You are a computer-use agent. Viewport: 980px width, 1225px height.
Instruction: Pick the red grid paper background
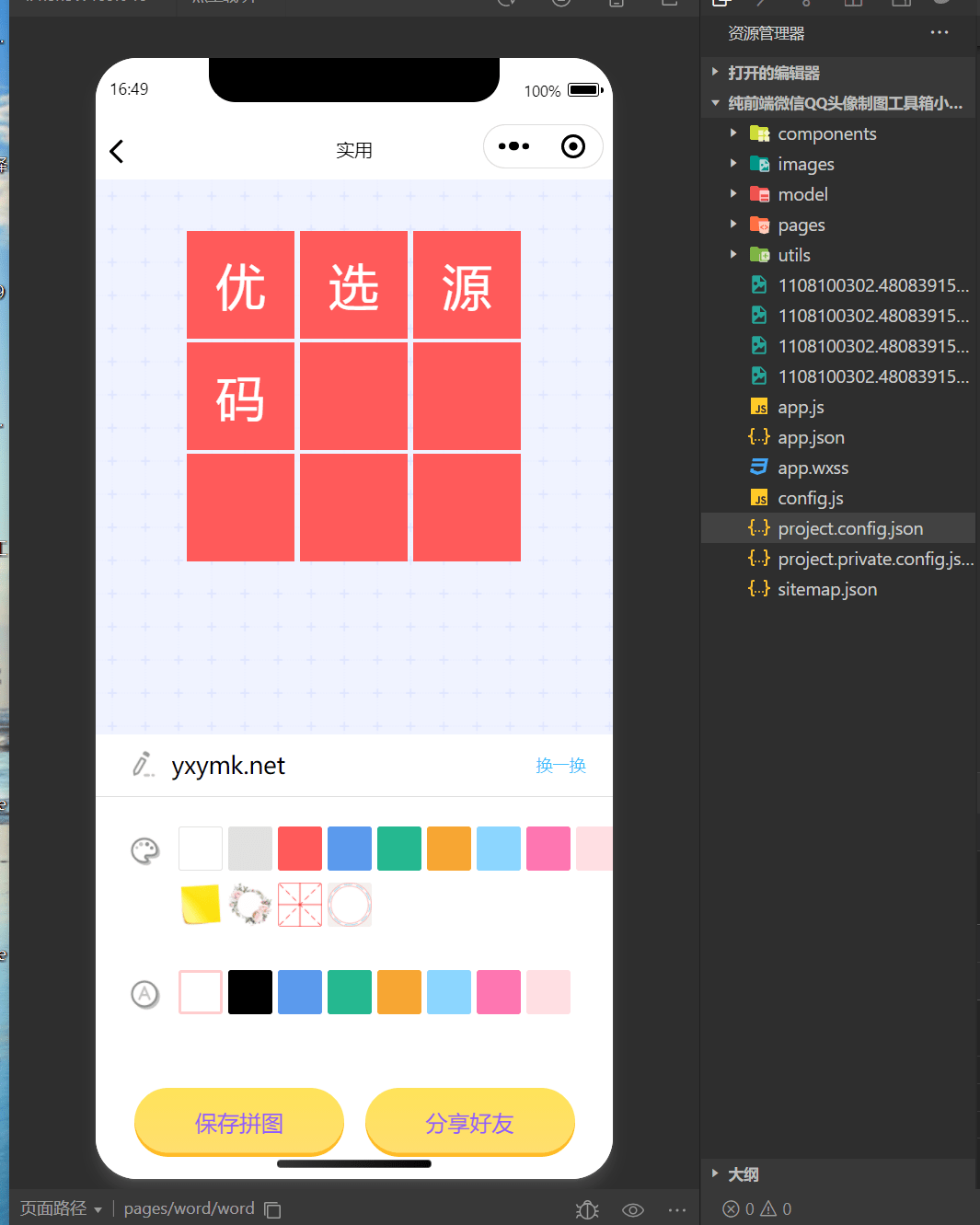click(x=300, y=905)
